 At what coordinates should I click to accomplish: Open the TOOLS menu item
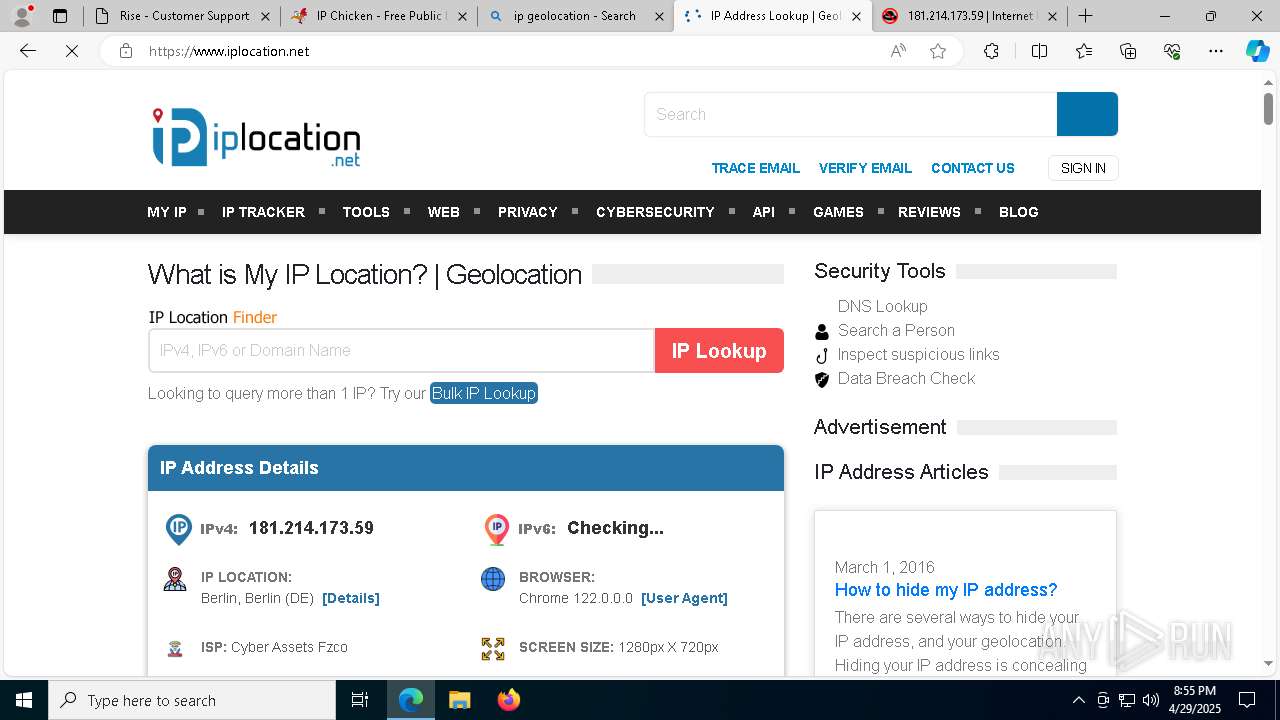[x=366, y=212]
